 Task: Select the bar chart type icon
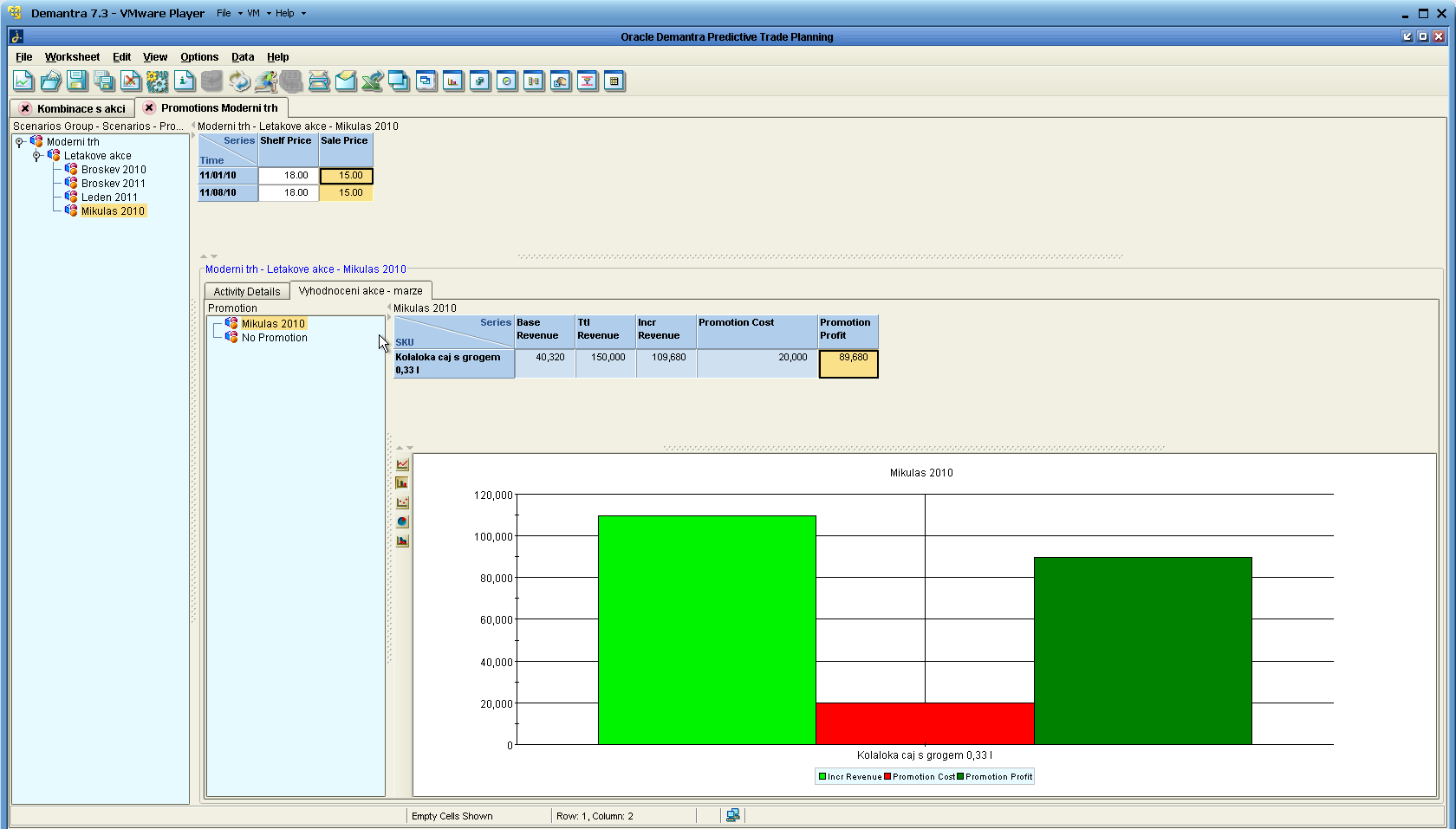coord(402,483)
